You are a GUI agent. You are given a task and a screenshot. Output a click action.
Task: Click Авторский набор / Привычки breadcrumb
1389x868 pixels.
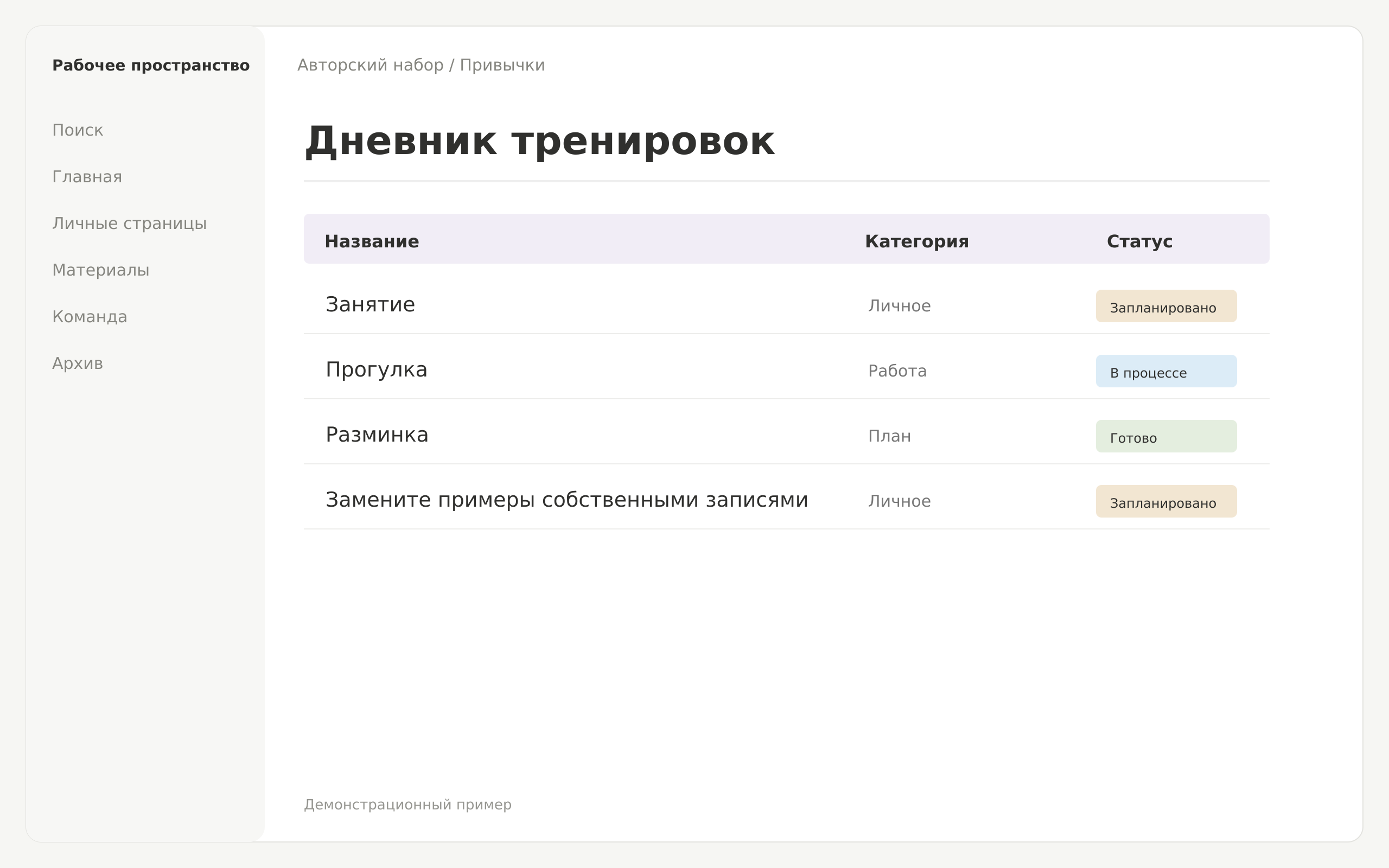click(421, 66)
